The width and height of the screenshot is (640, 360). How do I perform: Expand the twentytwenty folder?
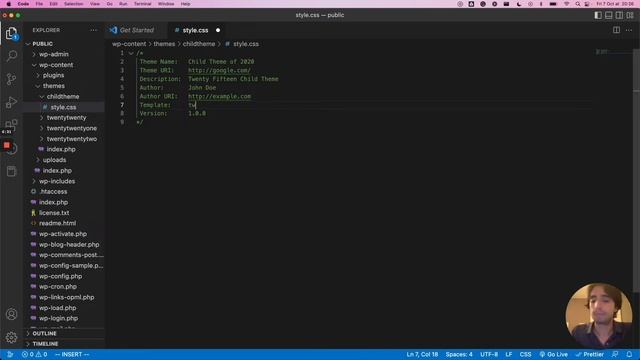[x=66, y=118]
